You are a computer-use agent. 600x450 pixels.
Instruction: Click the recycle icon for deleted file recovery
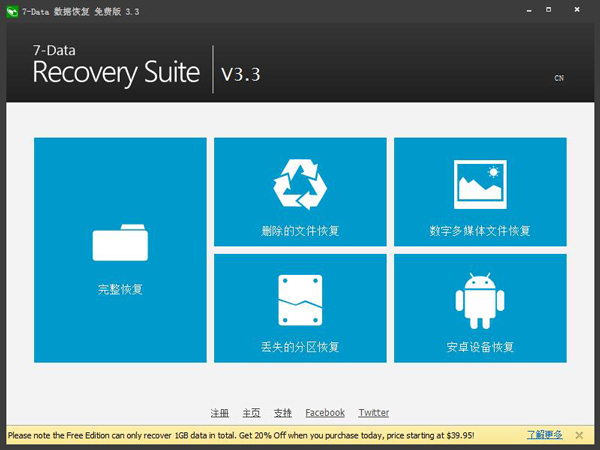(x=300, y=184)
